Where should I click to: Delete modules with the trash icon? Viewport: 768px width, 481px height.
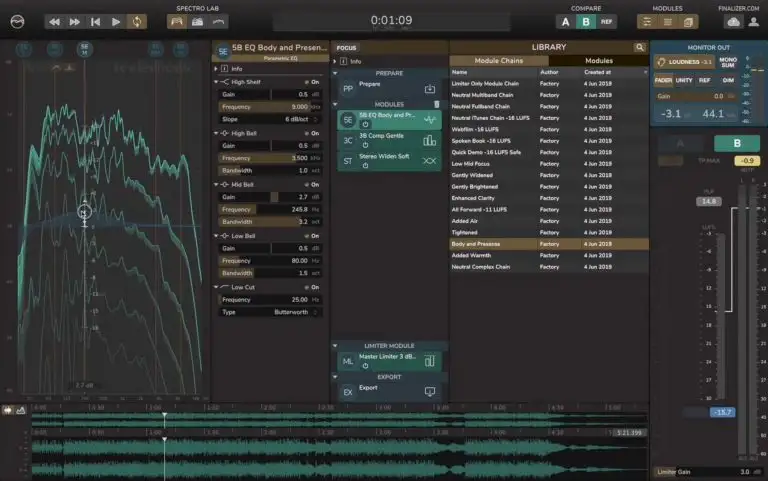pyautogui.click(x=437, y=104)
